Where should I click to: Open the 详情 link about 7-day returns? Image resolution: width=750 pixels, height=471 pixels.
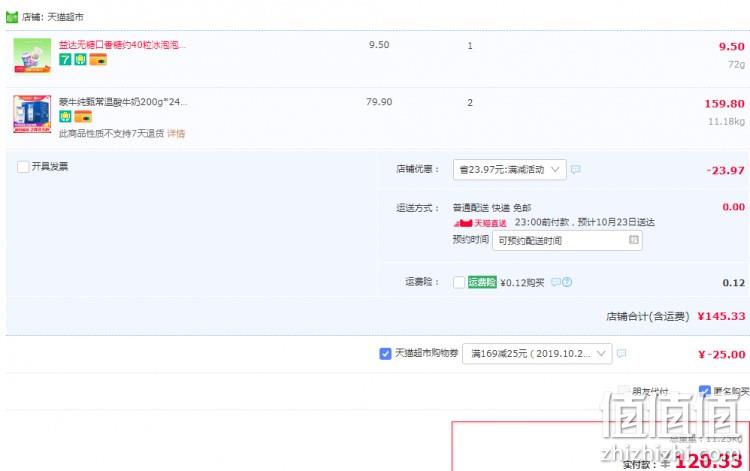[176, 133]
